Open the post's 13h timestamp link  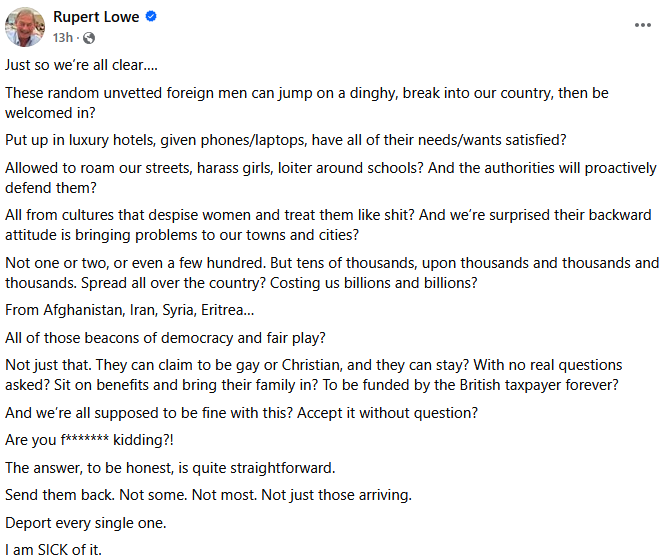click(x=62, y=37)
